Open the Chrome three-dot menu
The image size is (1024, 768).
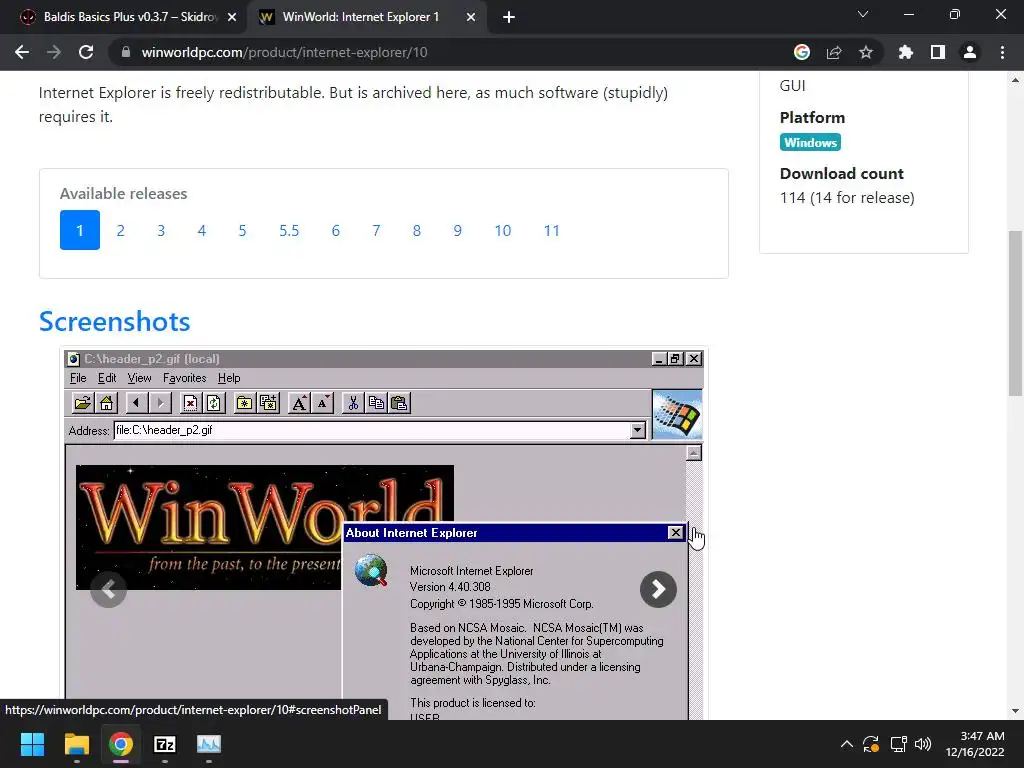click(1002, 52)
